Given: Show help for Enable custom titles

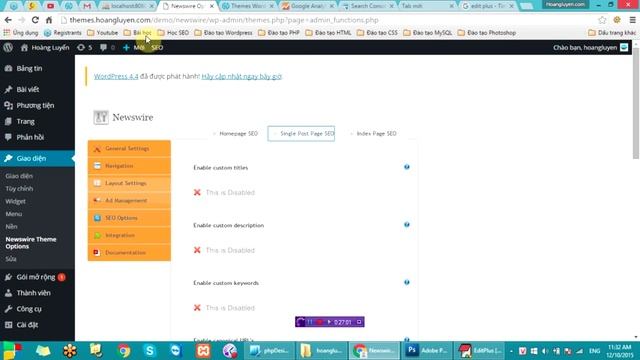Looking at the screenshot, I should tap(407, 167).
